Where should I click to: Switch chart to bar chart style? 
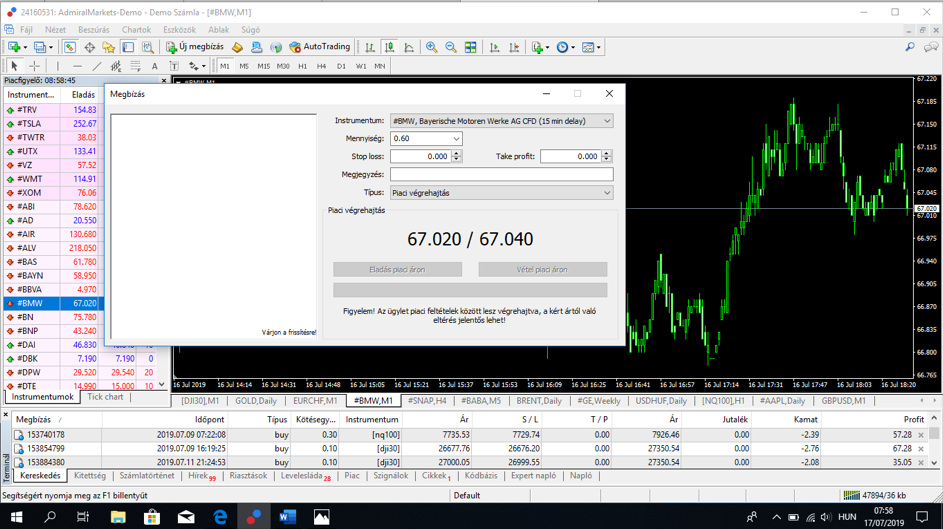click(x=370, y=47)
